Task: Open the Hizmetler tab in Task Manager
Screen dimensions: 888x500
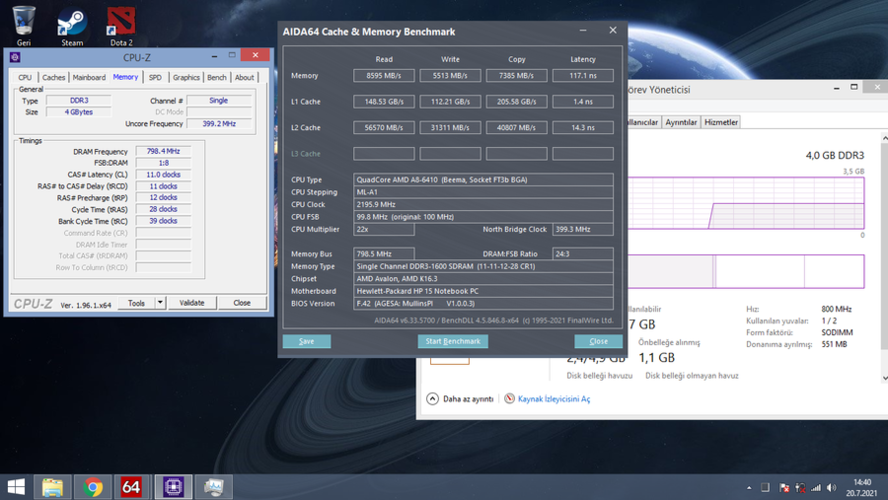Action: (x=721, y=122)
